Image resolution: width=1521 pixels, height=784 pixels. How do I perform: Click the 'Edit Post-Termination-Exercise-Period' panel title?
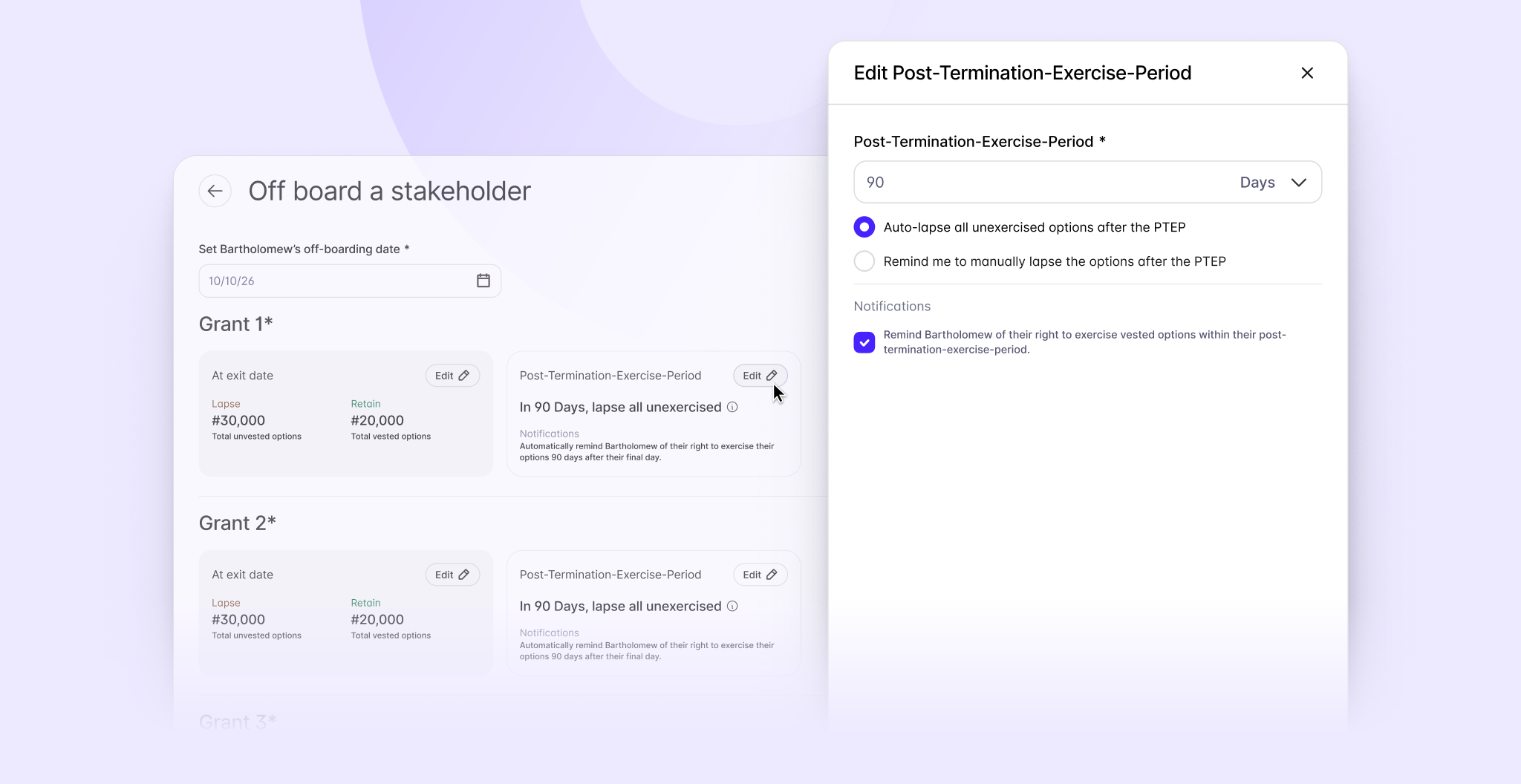(x=1023, y=73)
